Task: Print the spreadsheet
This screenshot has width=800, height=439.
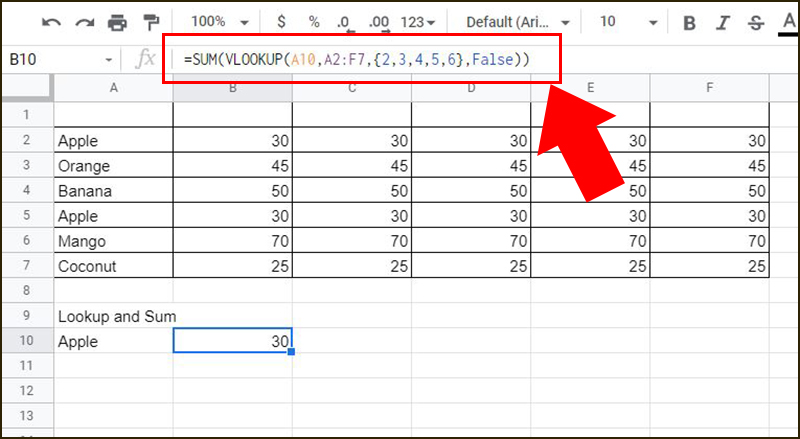Action: [x=117, y=22]
